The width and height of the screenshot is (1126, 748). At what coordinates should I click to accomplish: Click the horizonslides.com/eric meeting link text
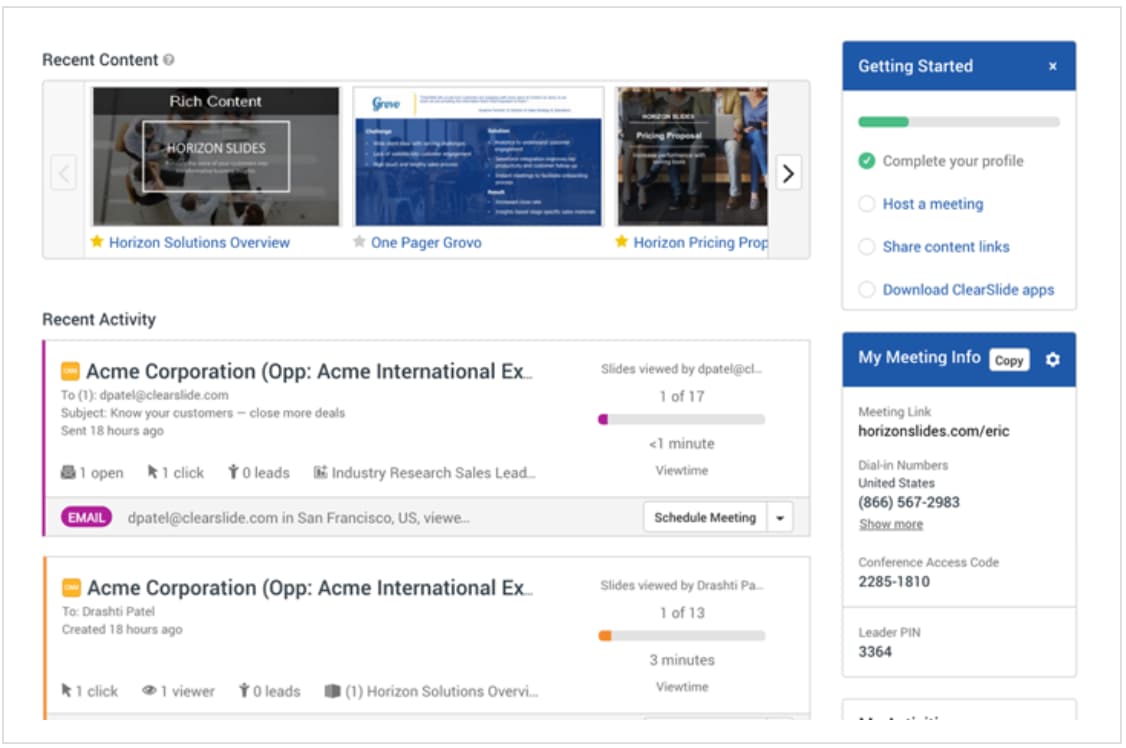tap(934, 431)
